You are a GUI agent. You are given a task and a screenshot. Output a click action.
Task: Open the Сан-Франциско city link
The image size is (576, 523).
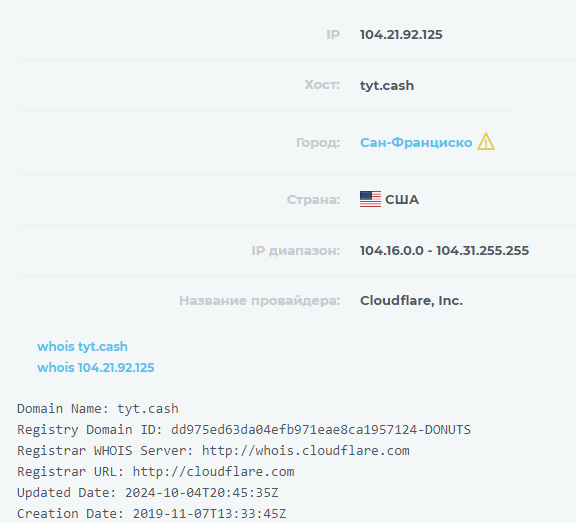(416, 142)
